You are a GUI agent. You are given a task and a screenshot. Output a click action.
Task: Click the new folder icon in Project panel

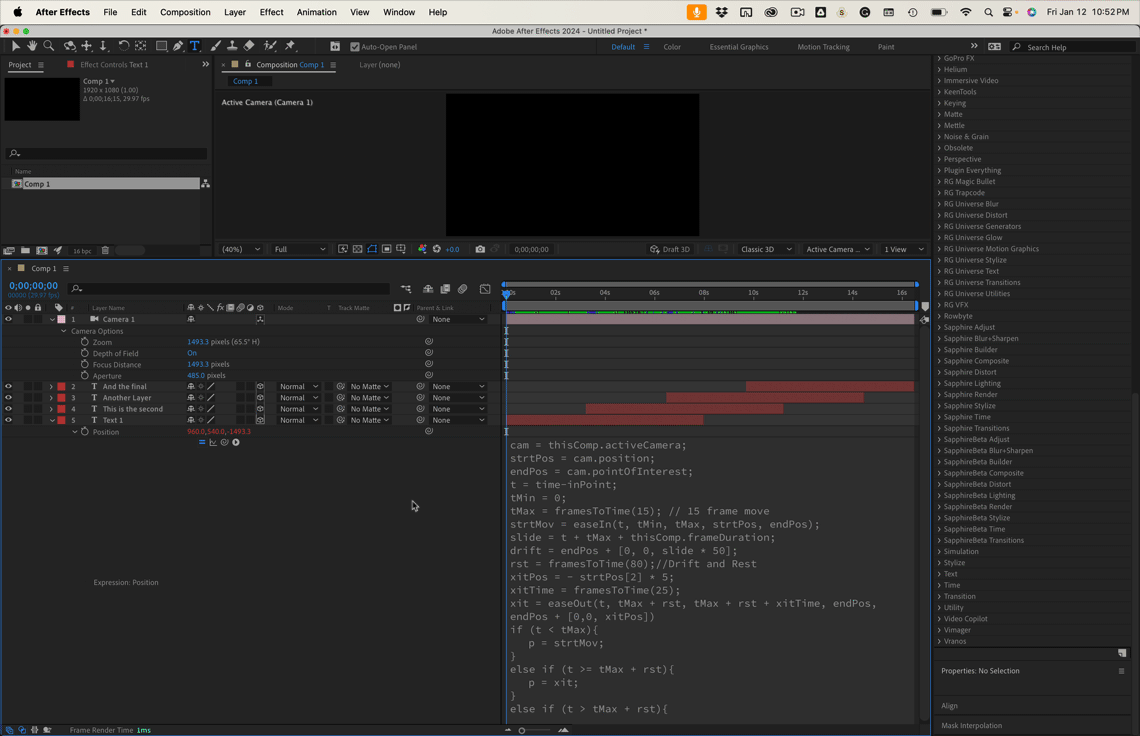tap(25, 250)
